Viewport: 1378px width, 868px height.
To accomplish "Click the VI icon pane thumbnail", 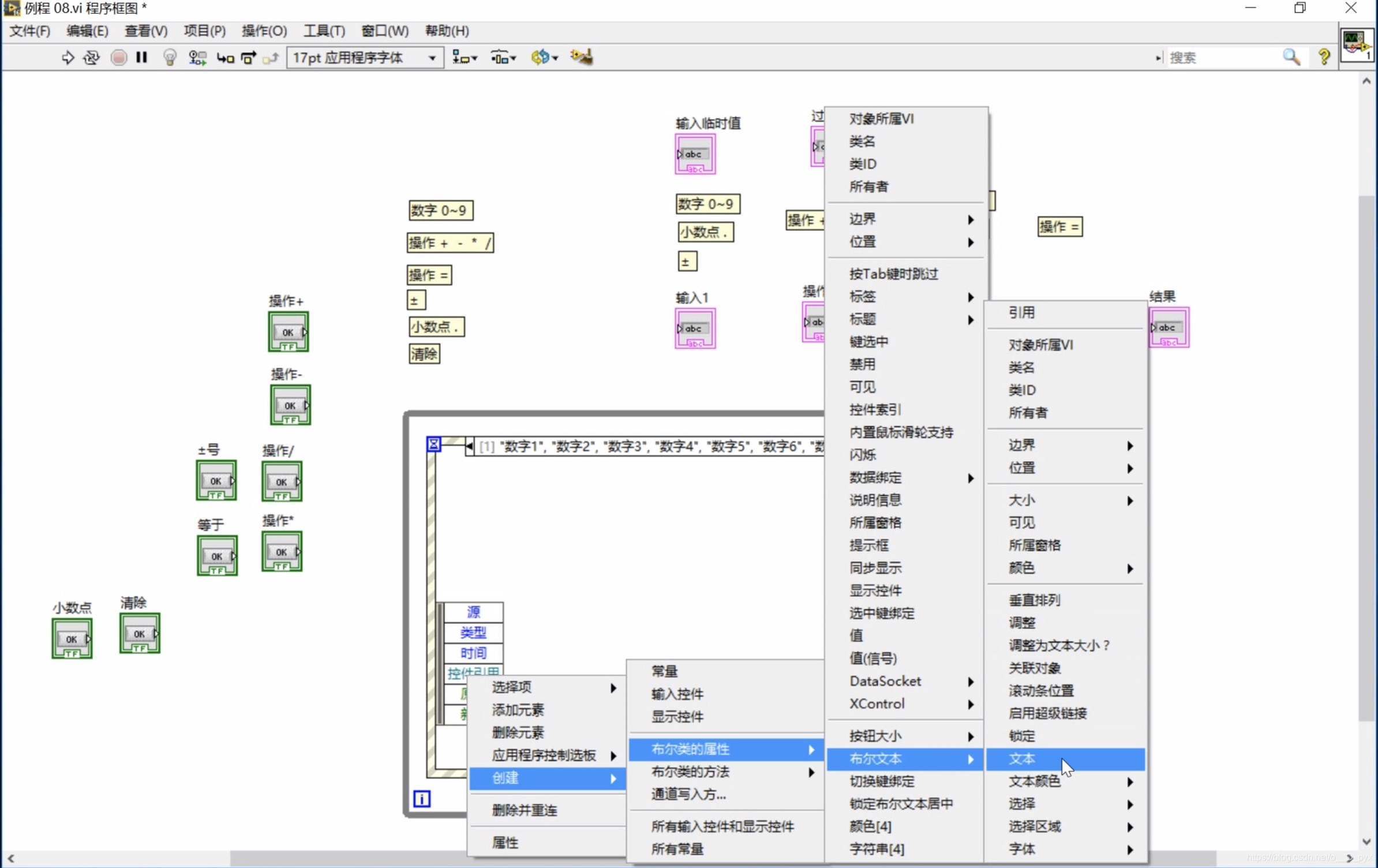I will pos(1356,44).
